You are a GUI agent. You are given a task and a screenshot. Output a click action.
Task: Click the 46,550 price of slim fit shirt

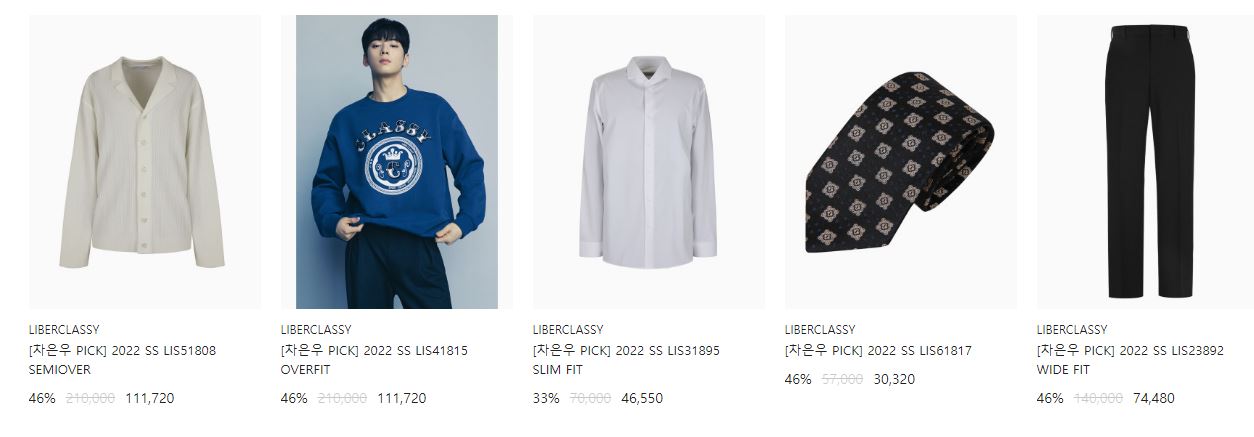pos(642,398)
